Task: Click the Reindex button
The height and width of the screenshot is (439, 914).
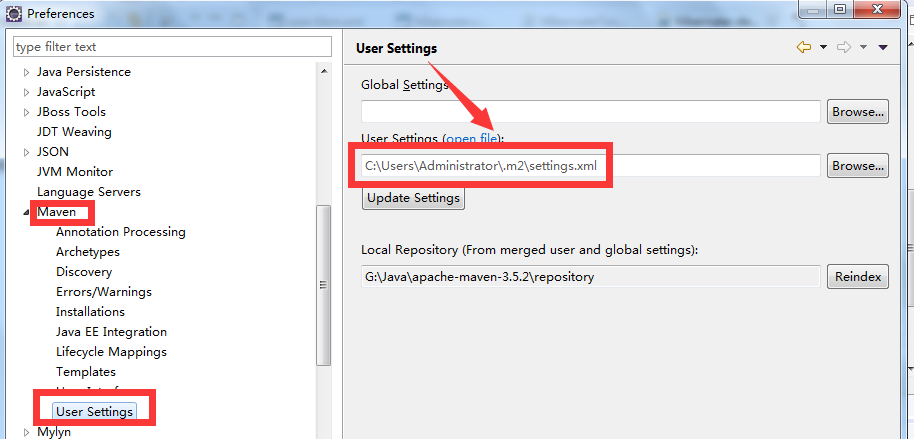Action: pos(858,276)
